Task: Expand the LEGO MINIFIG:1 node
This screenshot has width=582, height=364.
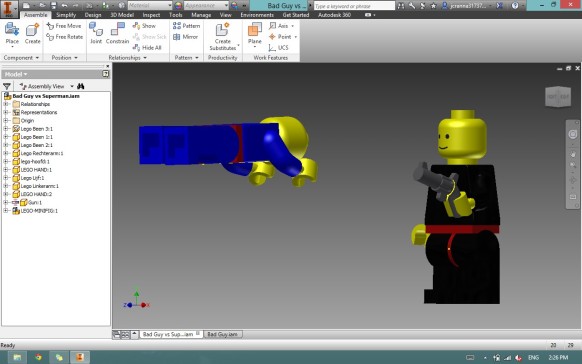Action: click(6, 210)
